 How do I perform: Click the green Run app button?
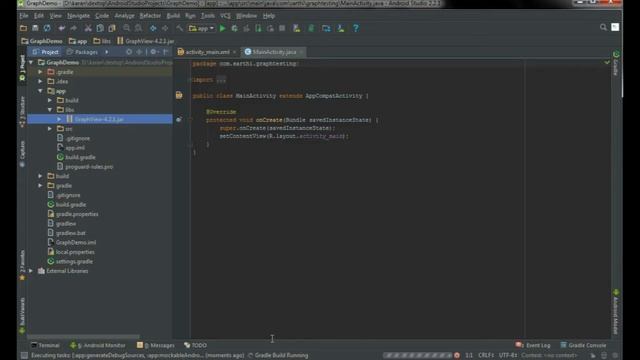222,28
